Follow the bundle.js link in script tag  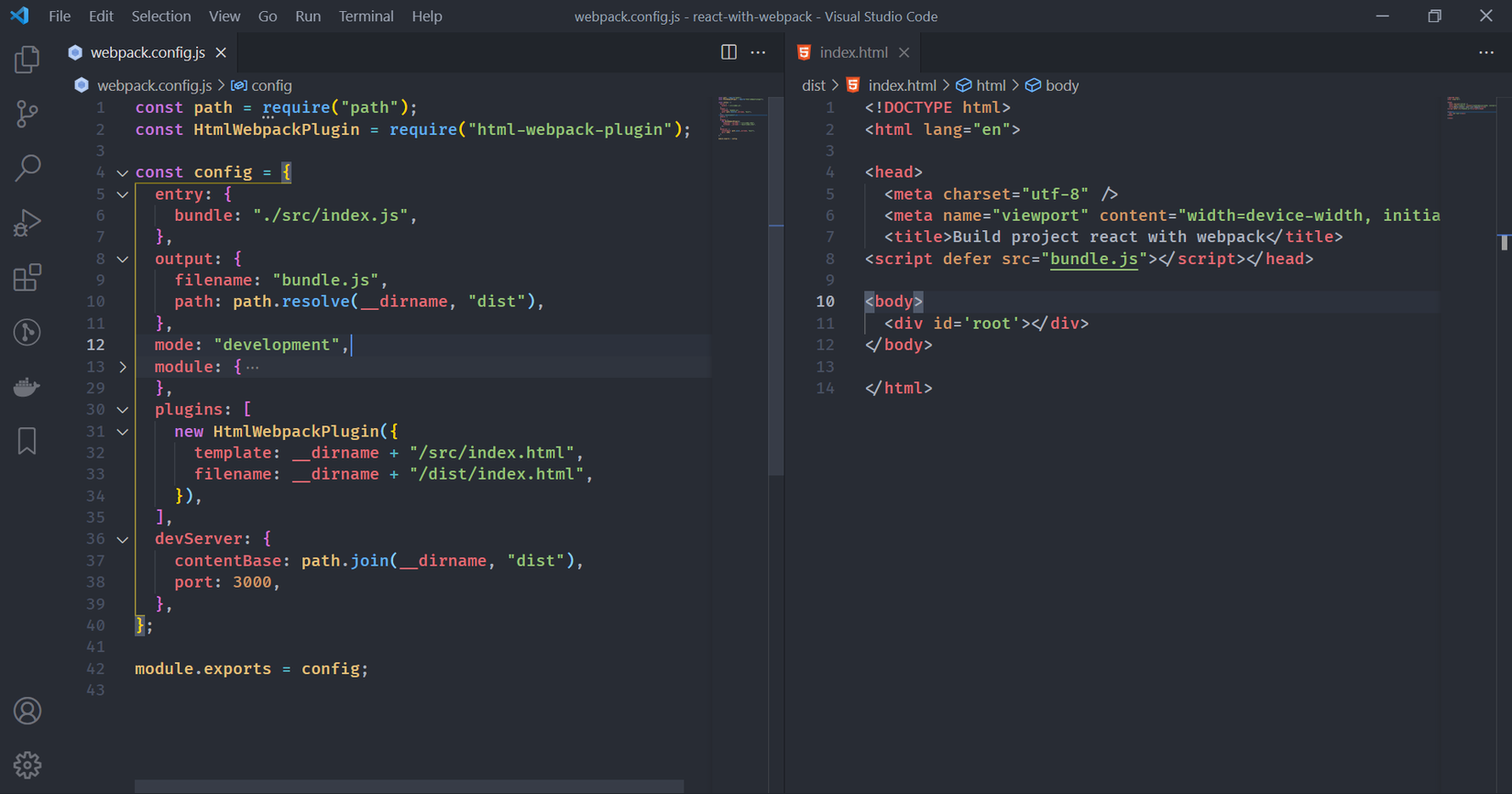[1093, 259]
